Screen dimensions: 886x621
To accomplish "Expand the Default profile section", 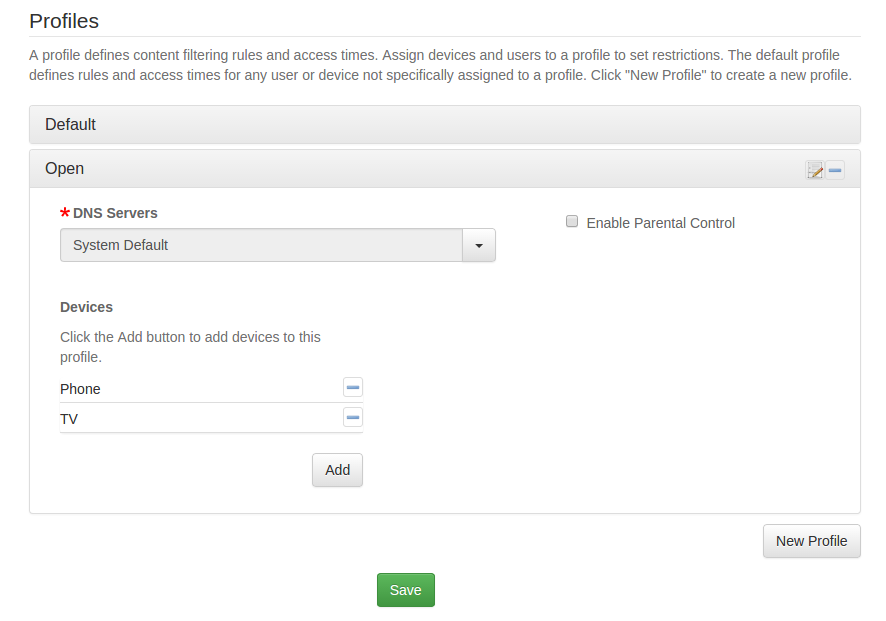I will [x=444, y=125].
